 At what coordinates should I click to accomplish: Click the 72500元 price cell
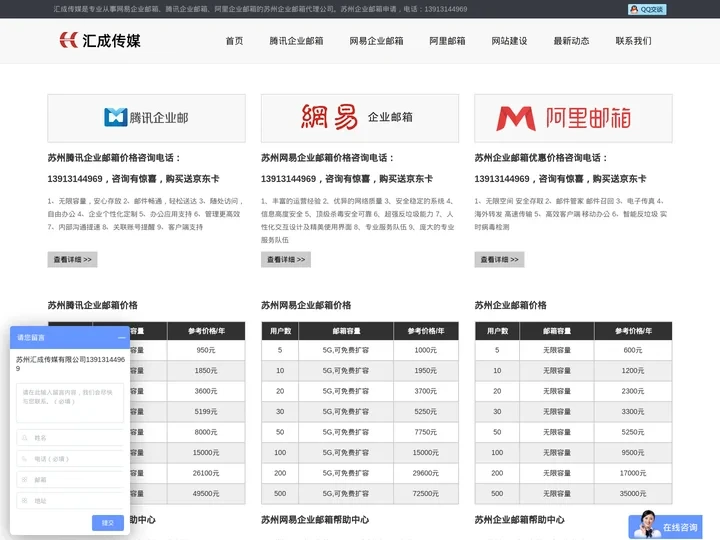(426, 494)
